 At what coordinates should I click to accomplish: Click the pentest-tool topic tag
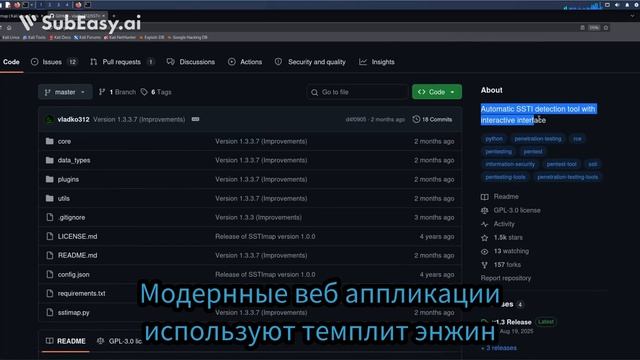point(562,164)
